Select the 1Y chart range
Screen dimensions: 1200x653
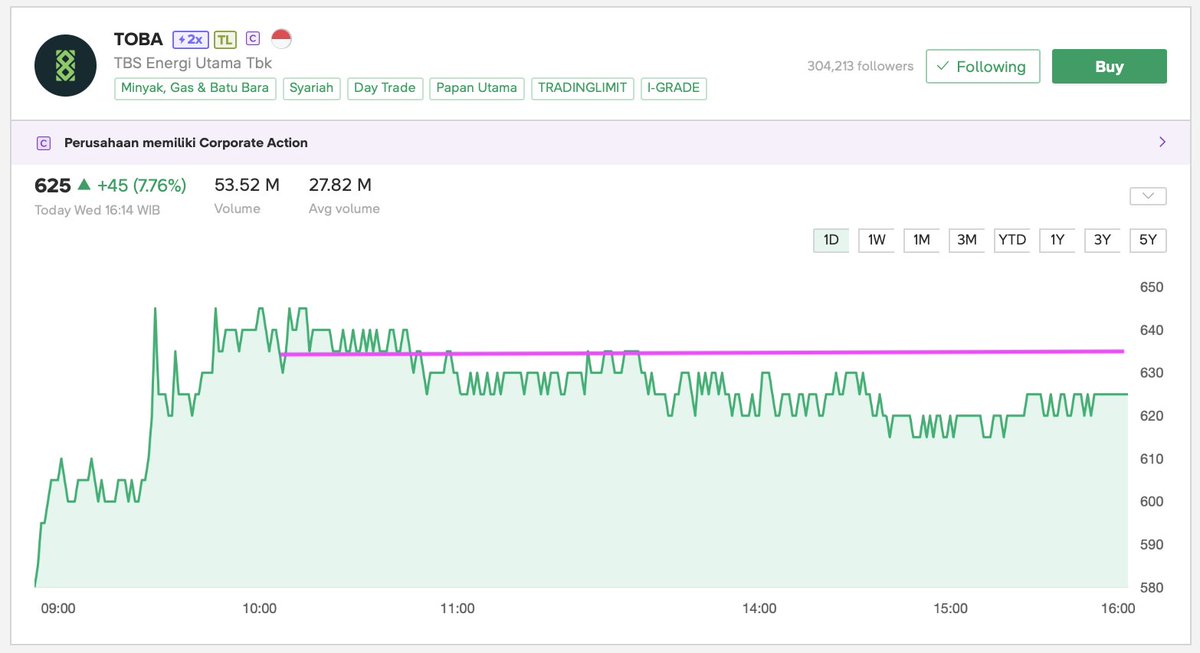coord(1057,240)
